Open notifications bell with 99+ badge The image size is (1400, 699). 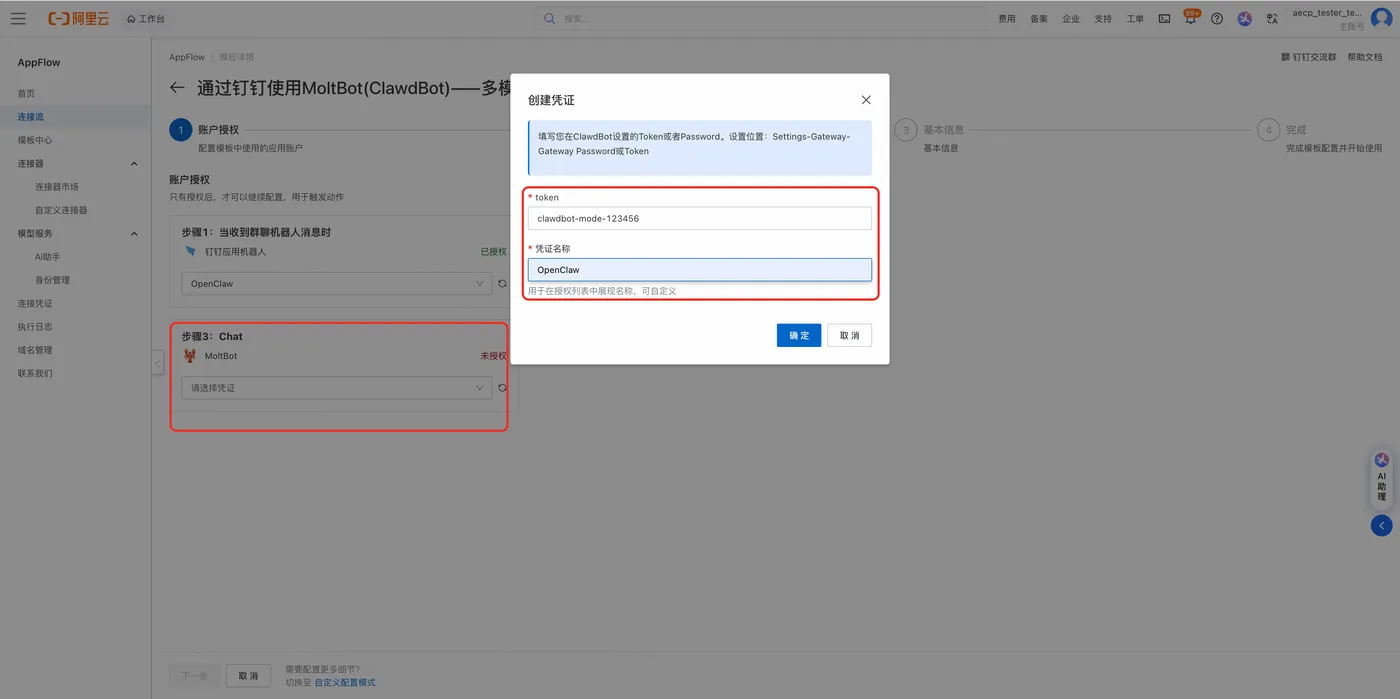1191,18
